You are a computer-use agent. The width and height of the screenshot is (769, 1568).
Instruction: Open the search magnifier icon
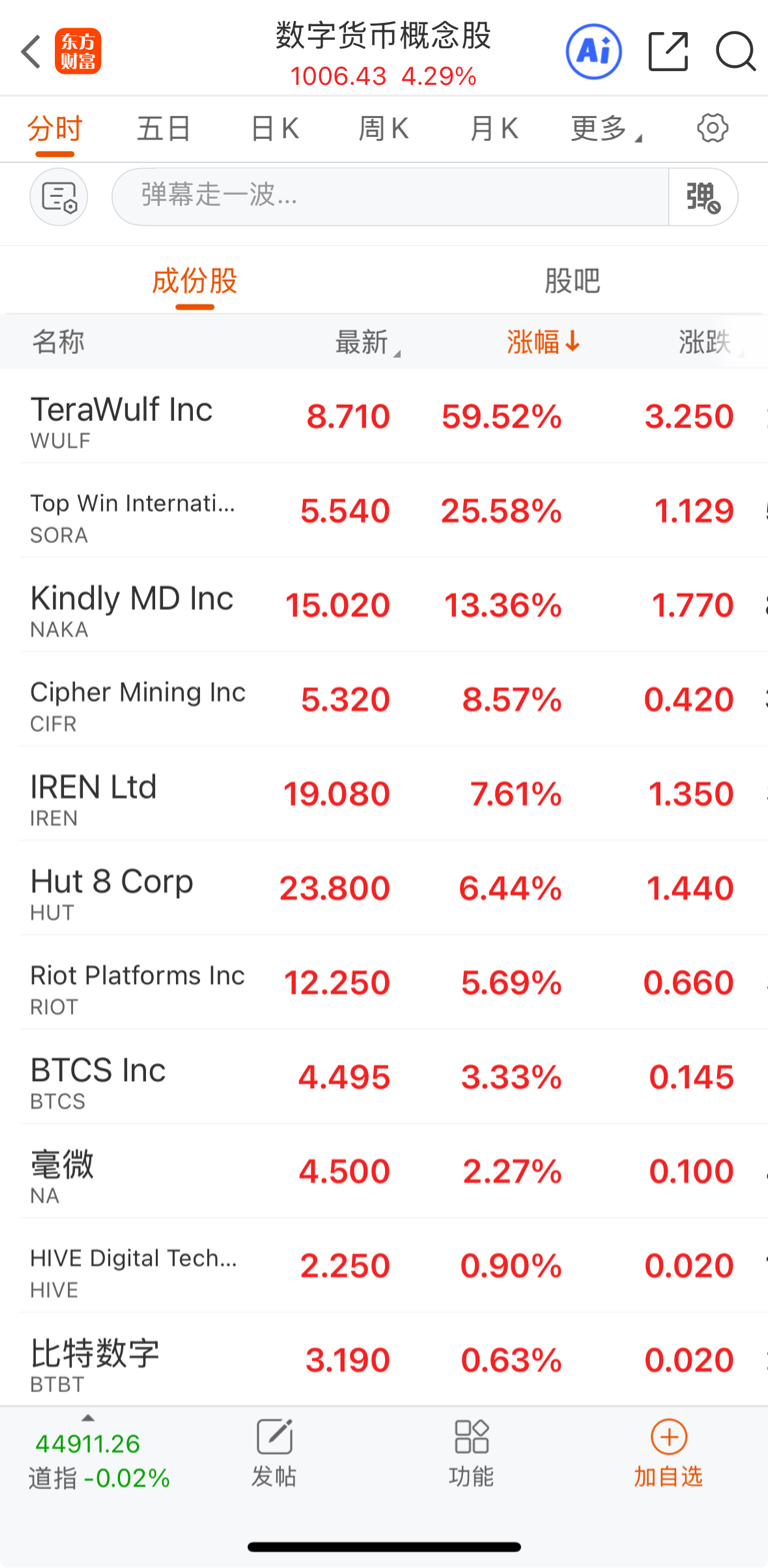tap(735, 51)
